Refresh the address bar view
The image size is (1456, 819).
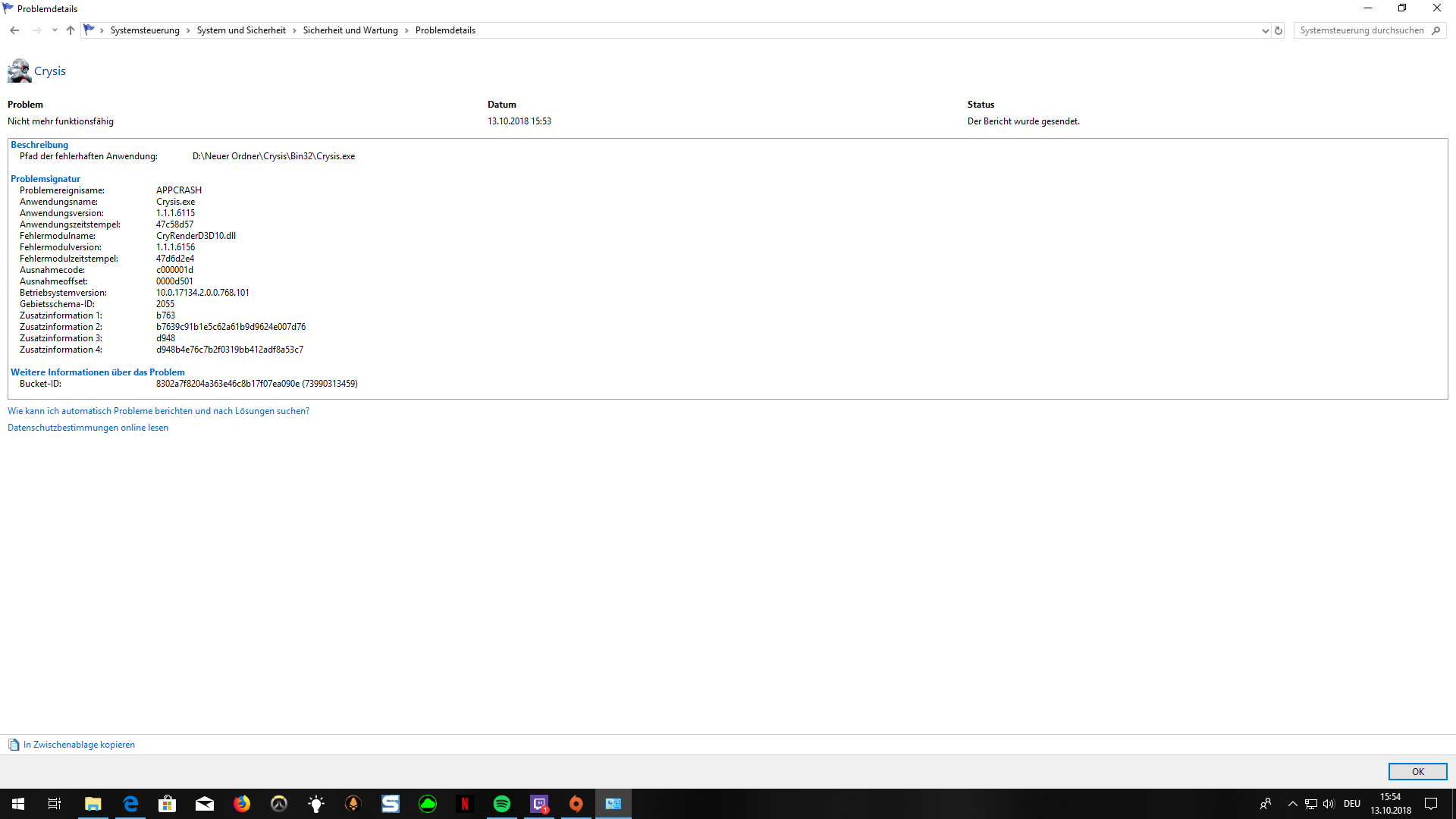click(1279, 30)
